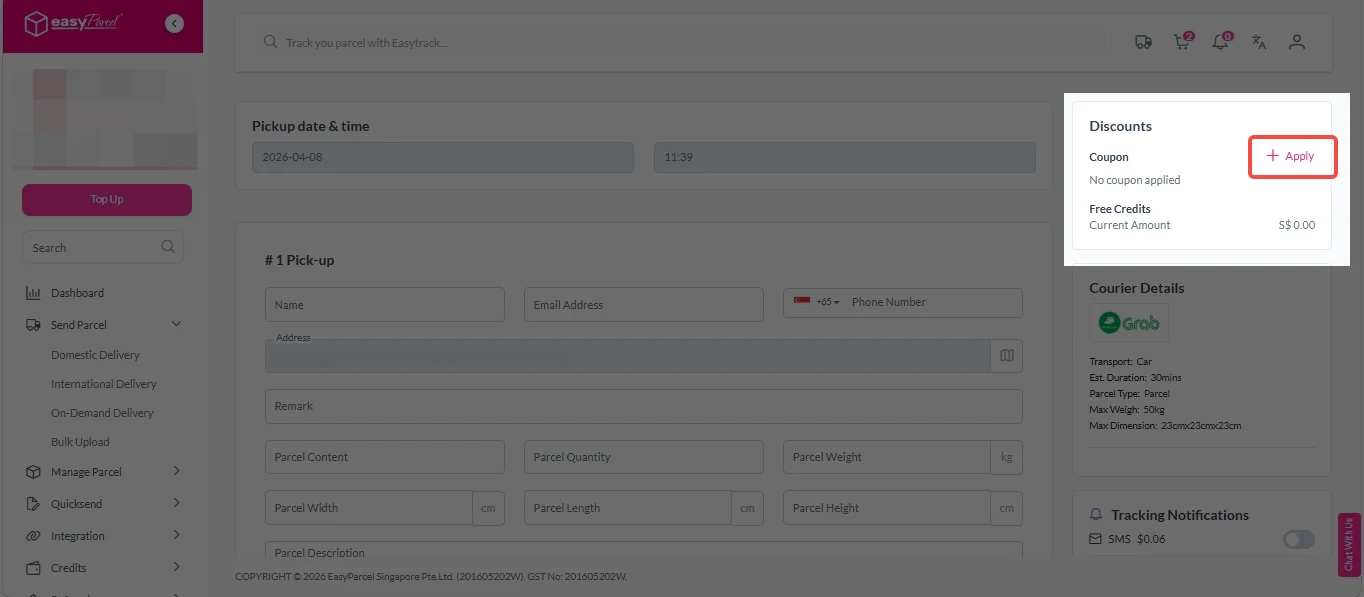Click the delivery truck icon in header
The height and width of the screenshot is (597, 1364).
(x=1143, y=42)
